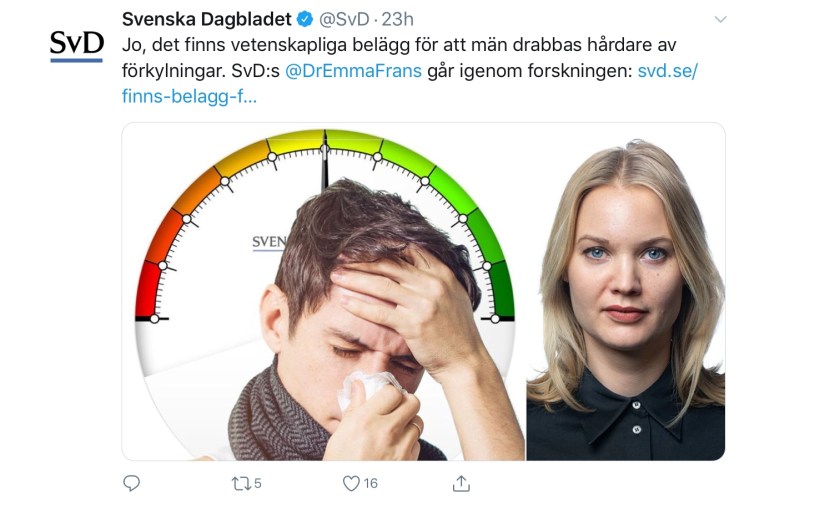Follow the svd.se article link
The height and width of the screenshot is (505, 840).
click(x=668, y=71)
